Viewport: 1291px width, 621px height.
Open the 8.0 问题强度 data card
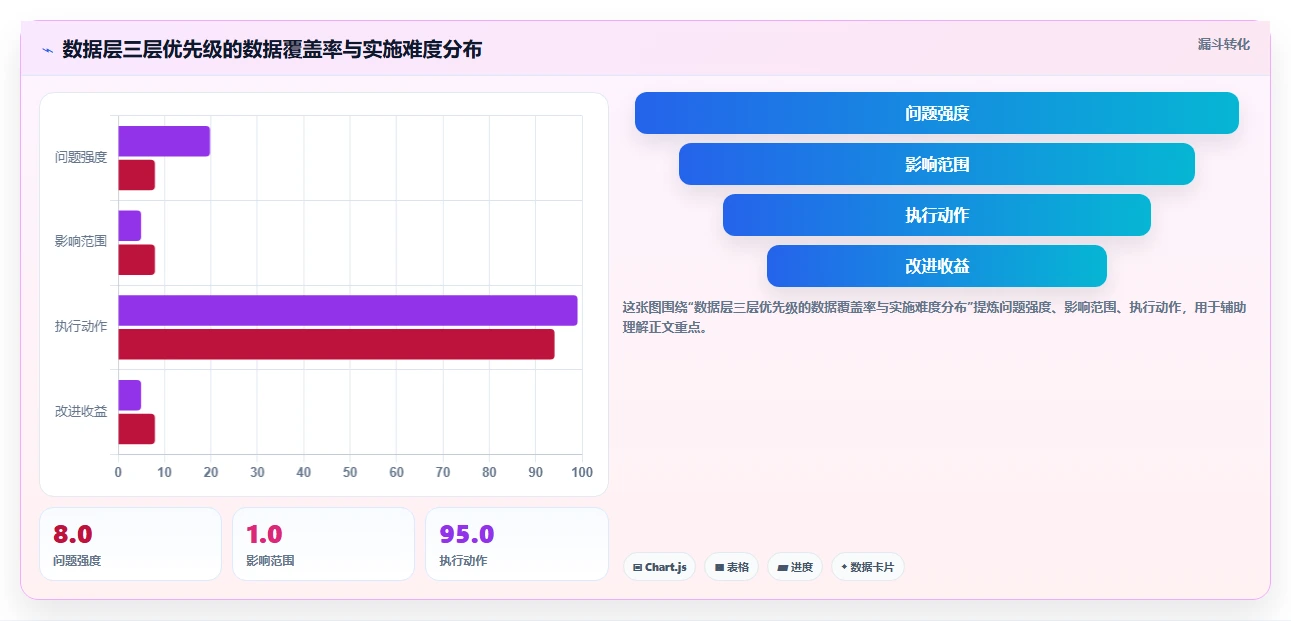coord(130,544)
